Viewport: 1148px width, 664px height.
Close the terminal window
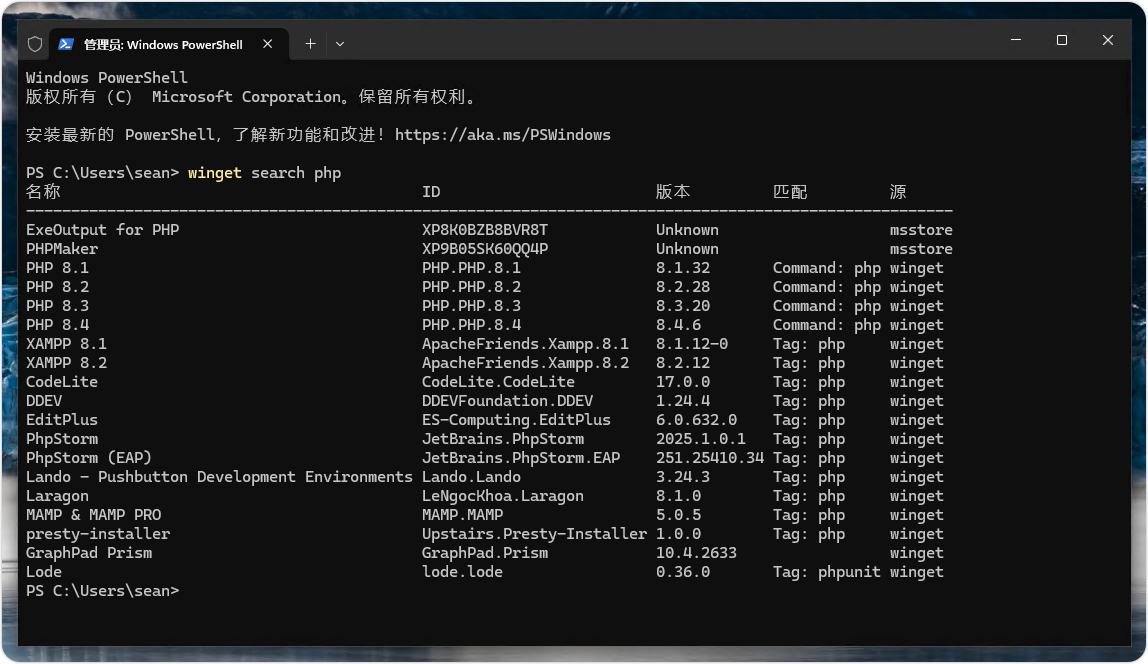click(1108, 40)
